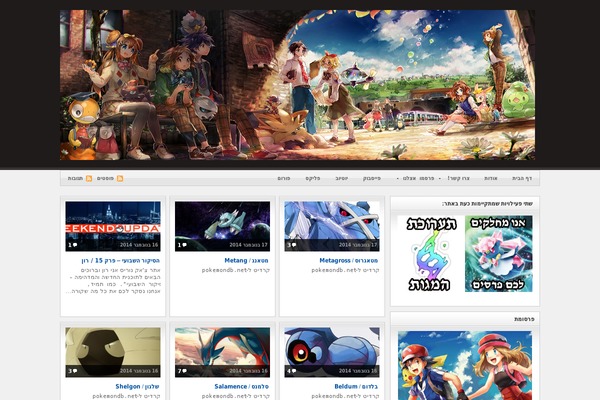Image resolution: width=600 pixels, height=400 pixels.
Task: Click the comment bubble on the Metagross card
Action: pos(294,245)
